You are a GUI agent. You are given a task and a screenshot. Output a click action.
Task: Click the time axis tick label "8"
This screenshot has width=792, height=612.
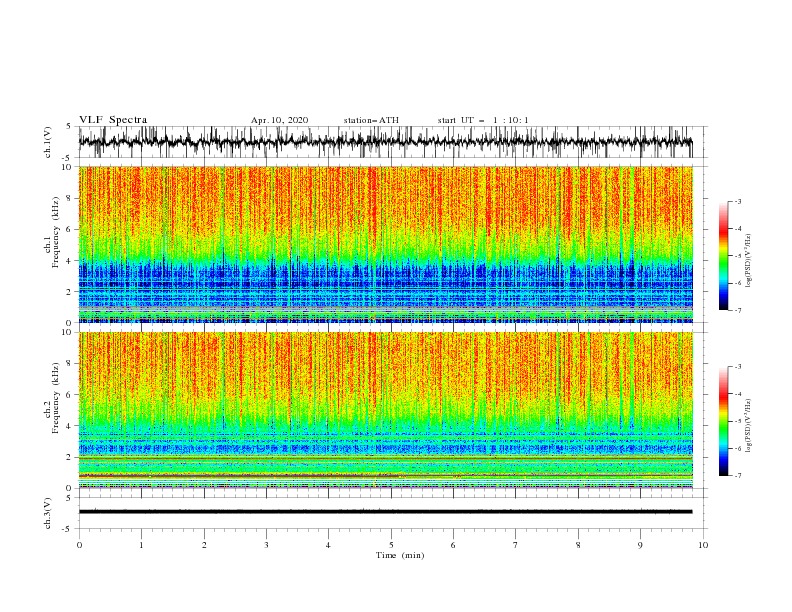578,545
